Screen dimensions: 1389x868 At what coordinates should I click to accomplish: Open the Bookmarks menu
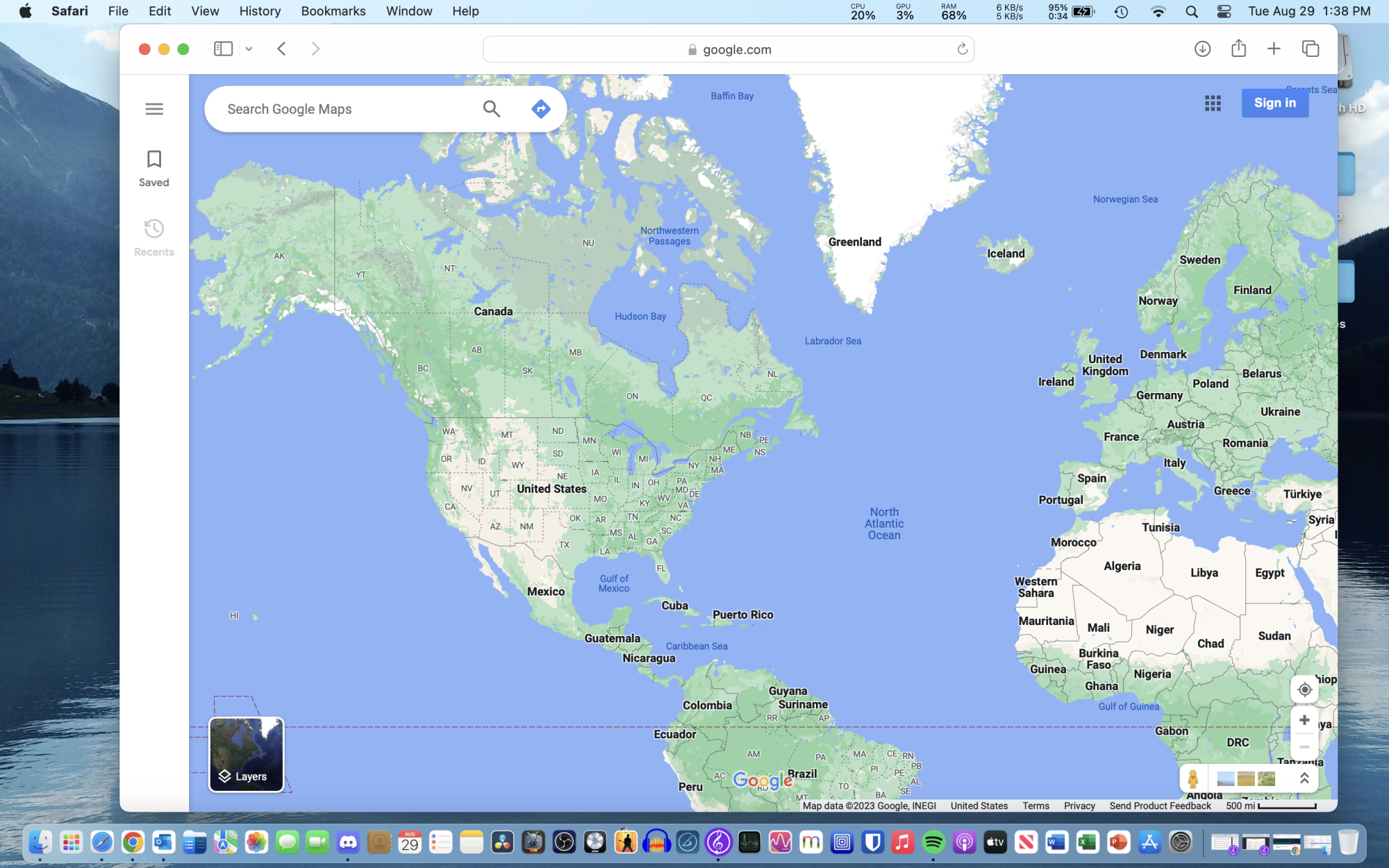[333, 11]
